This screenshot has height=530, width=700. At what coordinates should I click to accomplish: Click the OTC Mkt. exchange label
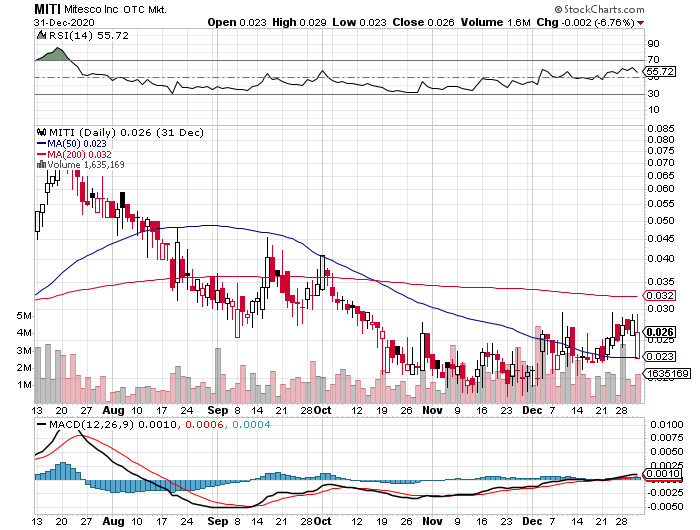(145, 9)
